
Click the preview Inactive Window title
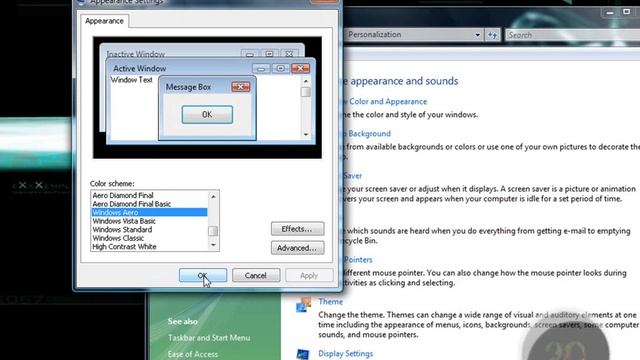[x=136, y=54]
